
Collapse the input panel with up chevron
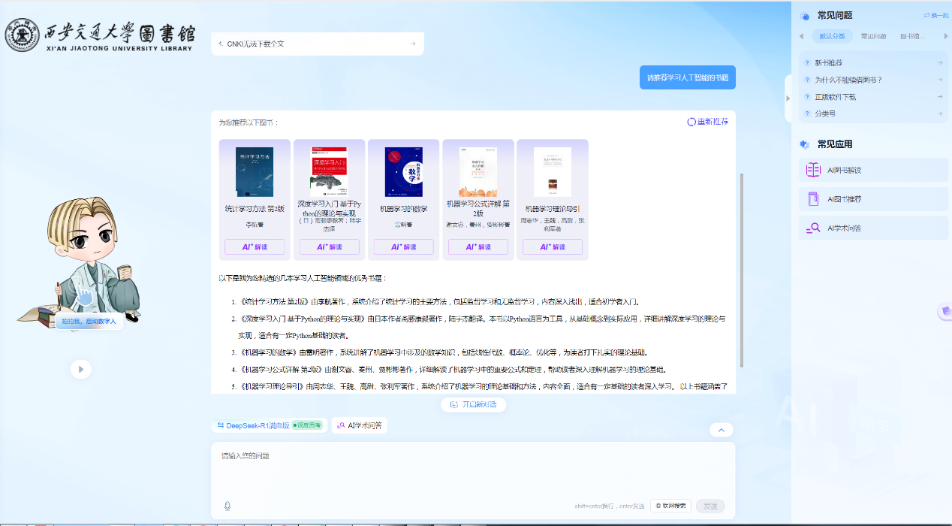point(721,430)
